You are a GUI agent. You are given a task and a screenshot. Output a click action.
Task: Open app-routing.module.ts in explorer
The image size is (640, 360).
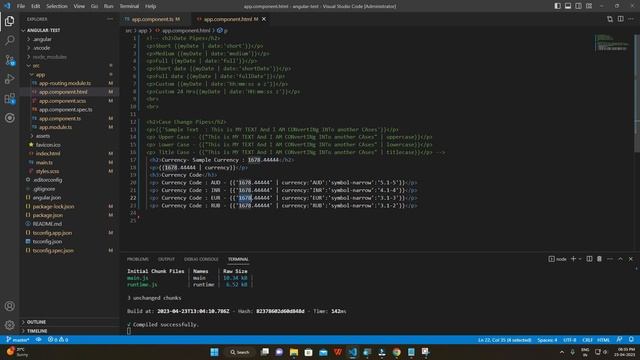[65, 83]
